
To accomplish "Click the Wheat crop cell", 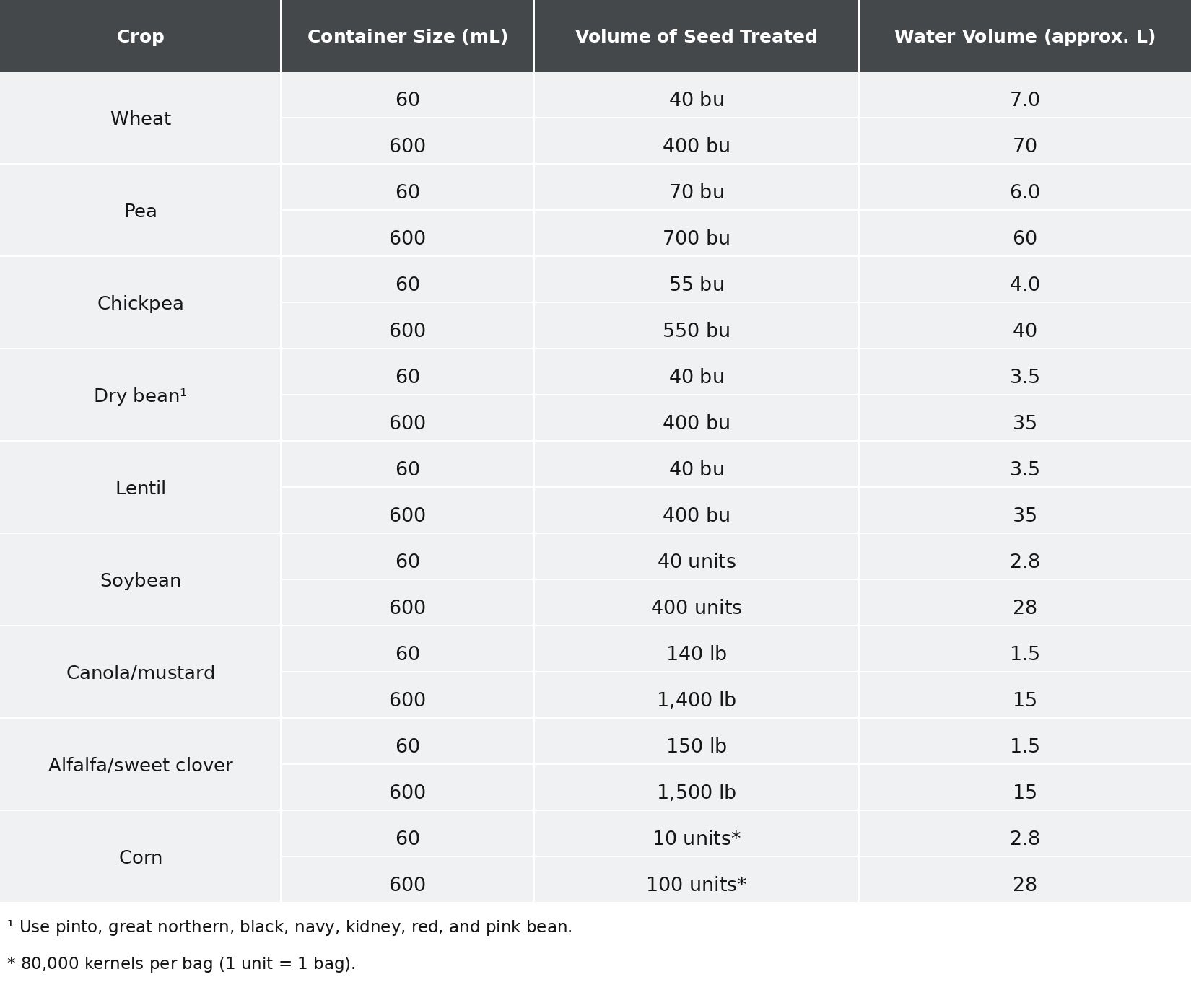I will 140,118.
